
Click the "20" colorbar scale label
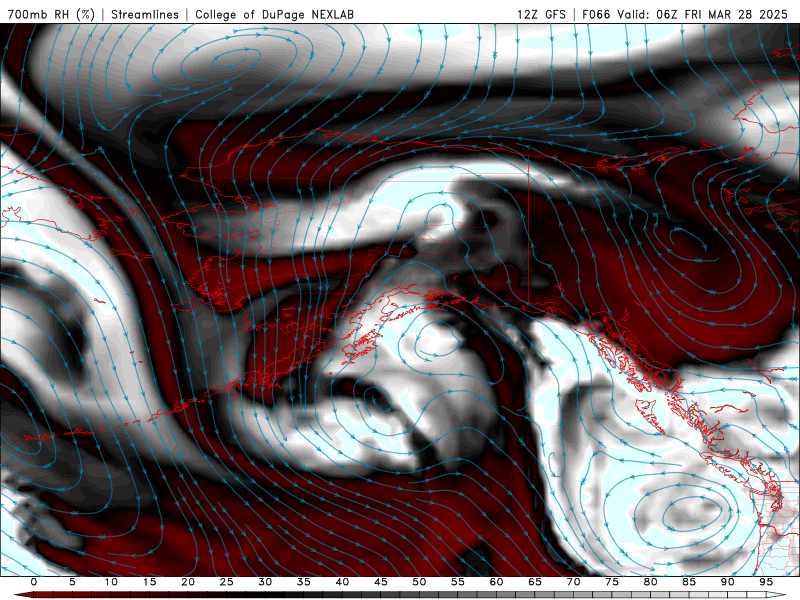coord(188,582)
